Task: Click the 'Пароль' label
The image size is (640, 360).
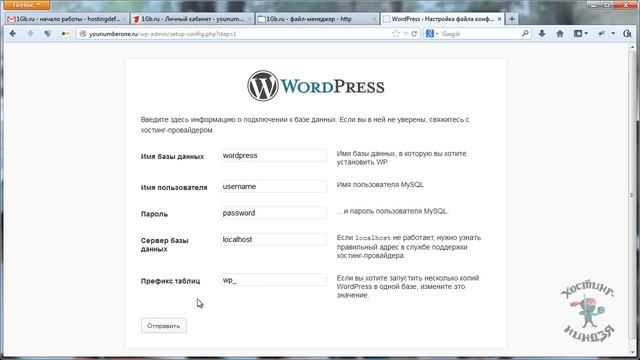Action: (154, 214)
